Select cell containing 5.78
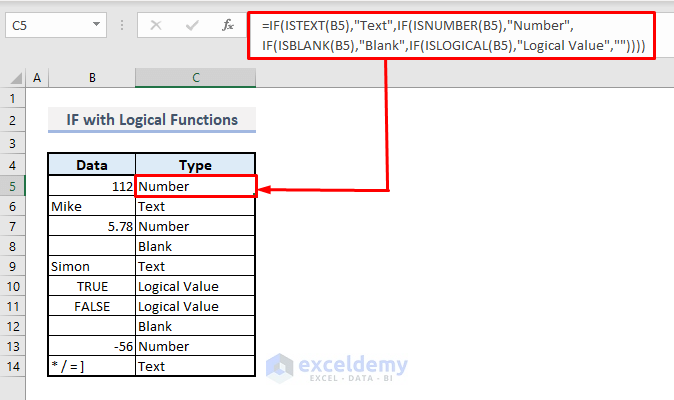Screen dimensions: 674x400 point(92,226)
